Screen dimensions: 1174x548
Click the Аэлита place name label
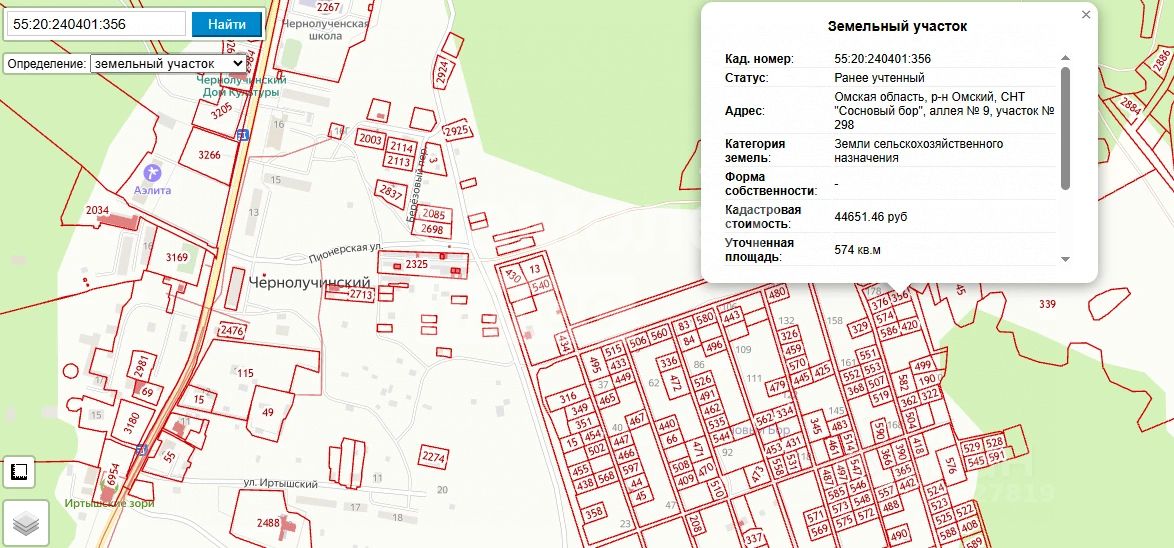click(153, 190)
